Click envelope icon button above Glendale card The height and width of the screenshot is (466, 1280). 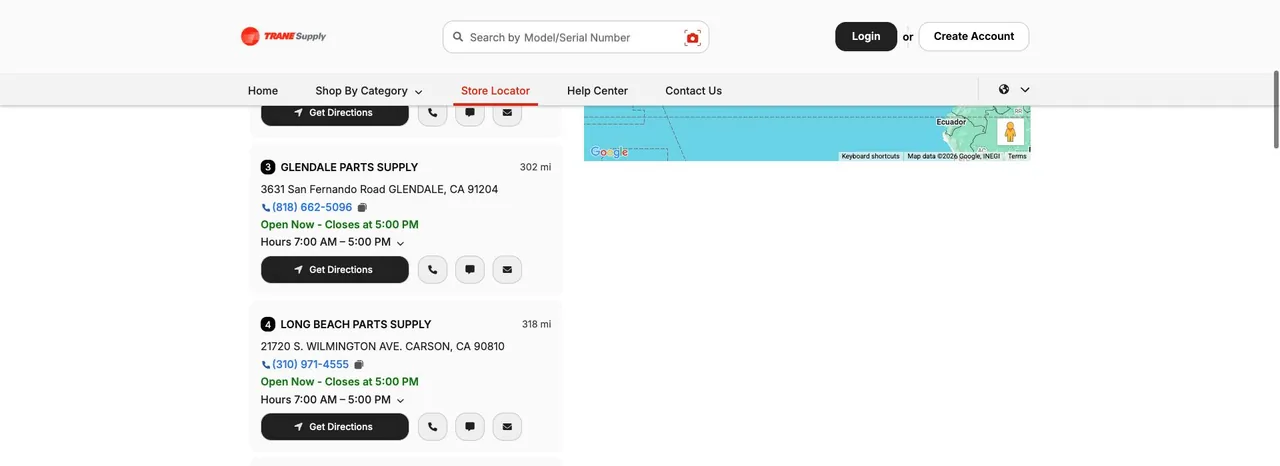(x=507, y=113)
